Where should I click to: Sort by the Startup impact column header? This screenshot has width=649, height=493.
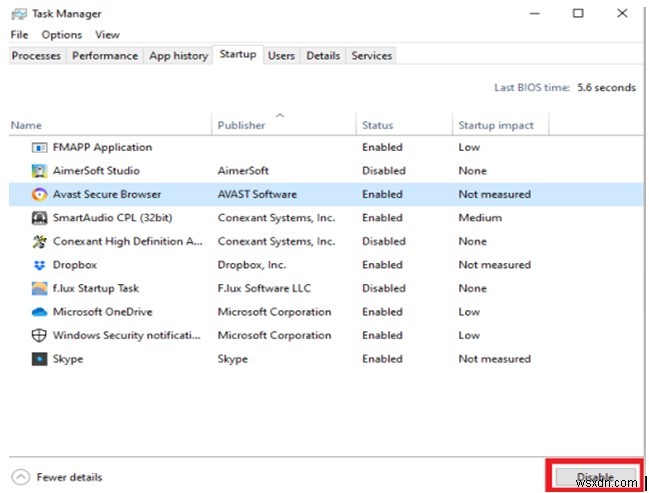pos(501,125)
